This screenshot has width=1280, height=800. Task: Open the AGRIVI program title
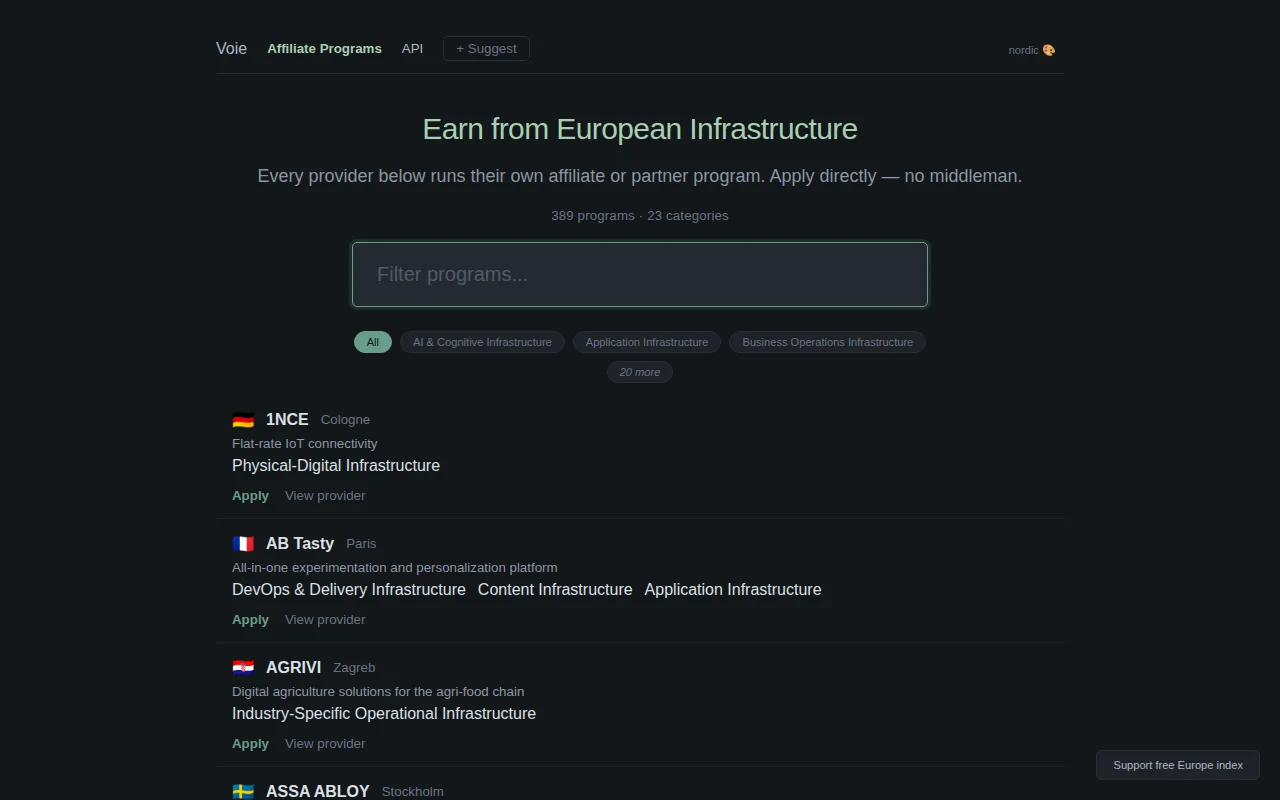point(294,667)
